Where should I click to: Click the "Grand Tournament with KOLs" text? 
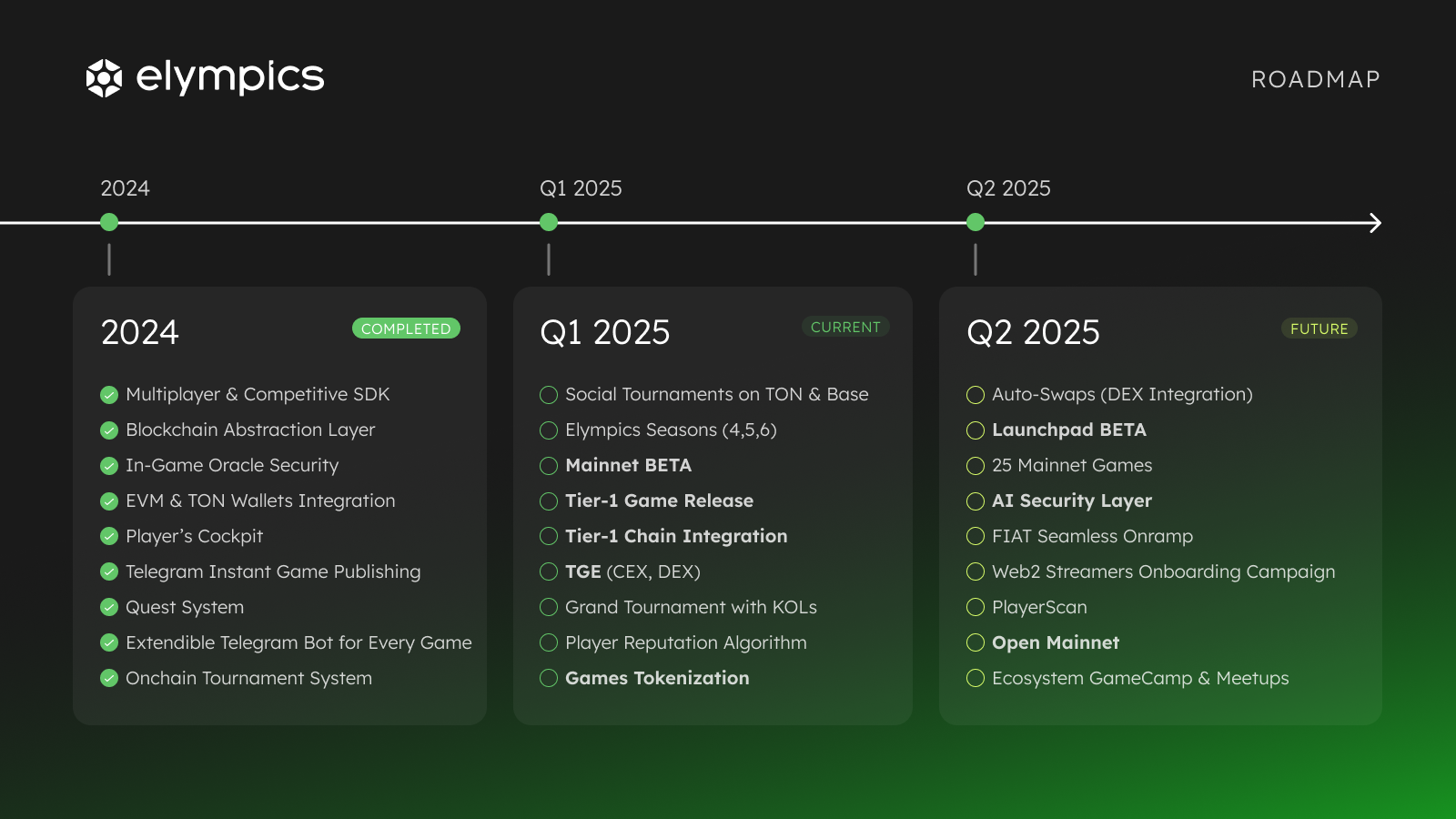(x=691, y=608)
